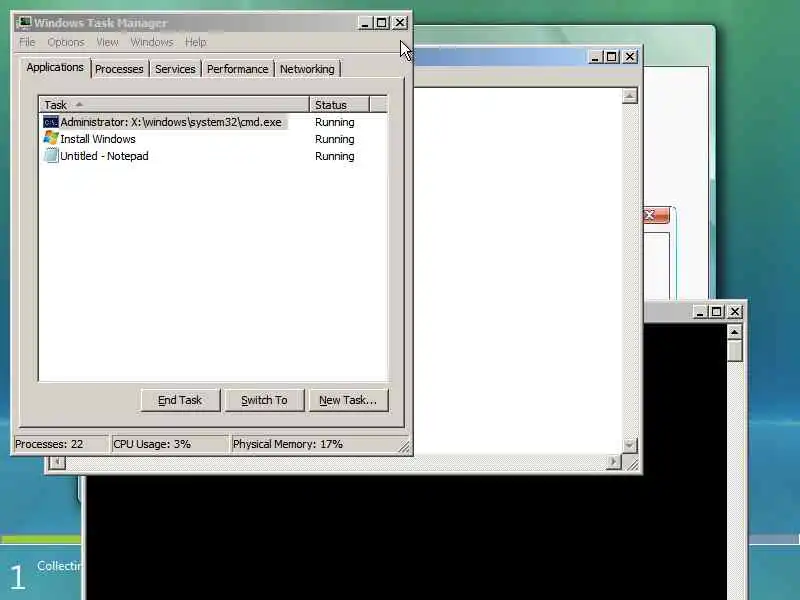This screenshot has width=800, height=600.
Task: Close the Notepad window
Action: (630, 57)
